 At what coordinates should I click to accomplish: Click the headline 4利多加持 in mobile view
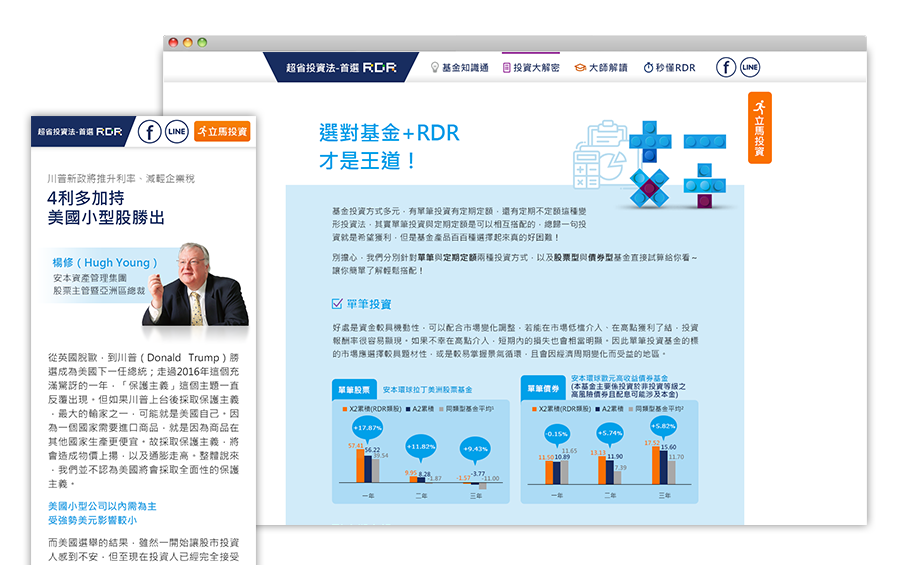(86, 198)
